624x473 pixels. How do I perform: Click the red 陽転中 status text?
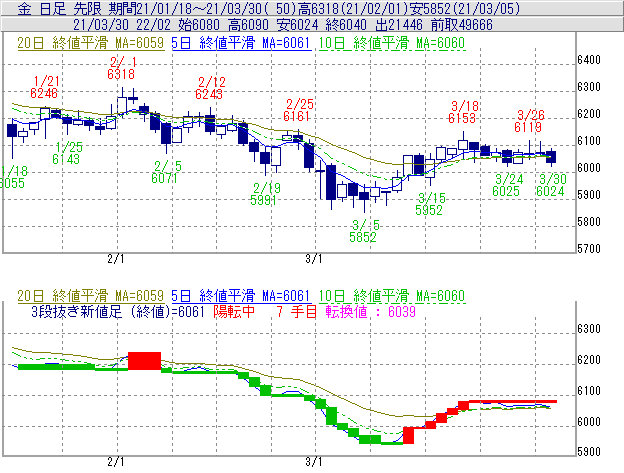[x=234, y=311]
